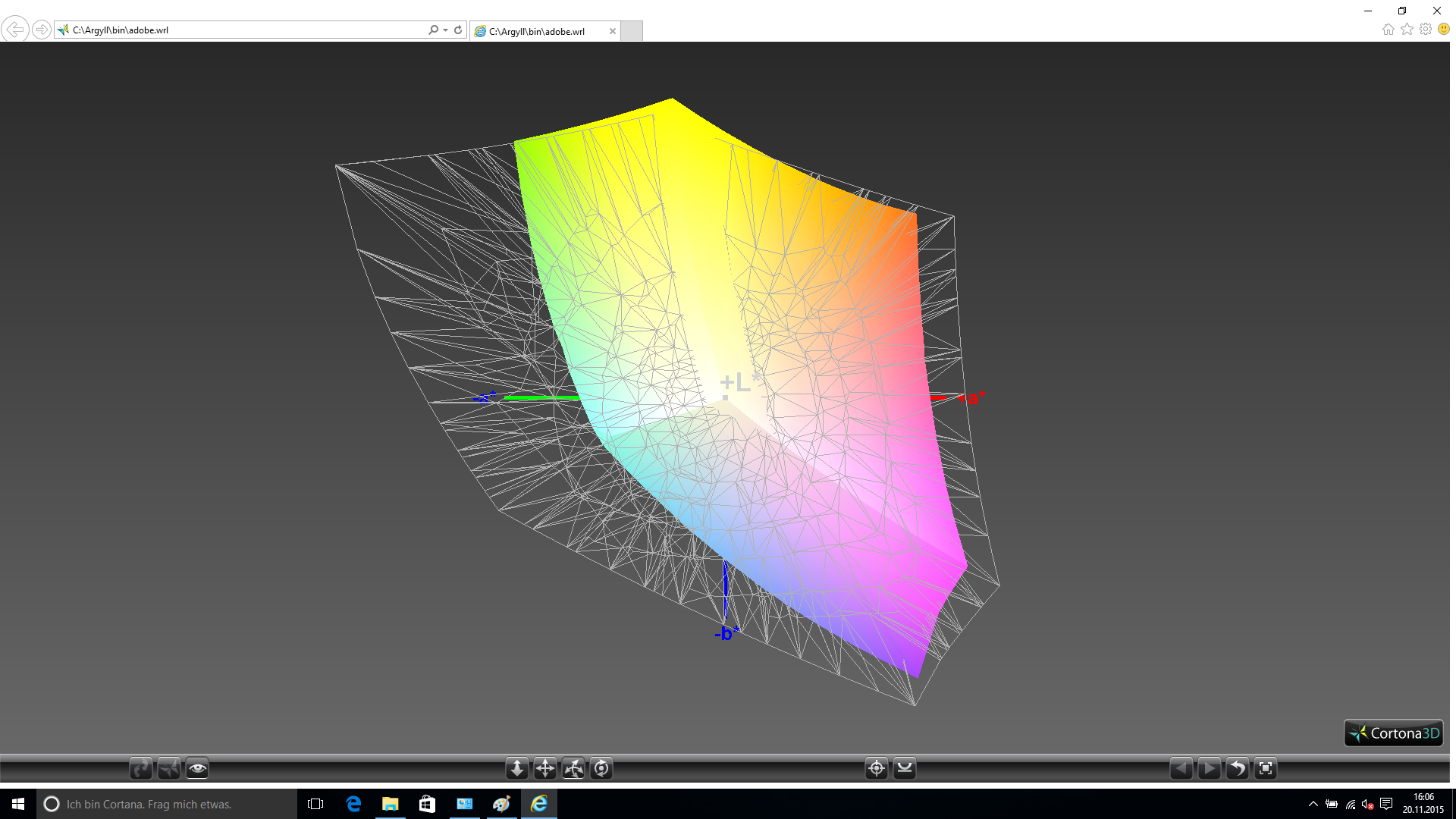Open the Internet Explorer Tools gear menu
The image size is (1456, 819).
[x=1426, y=29]
